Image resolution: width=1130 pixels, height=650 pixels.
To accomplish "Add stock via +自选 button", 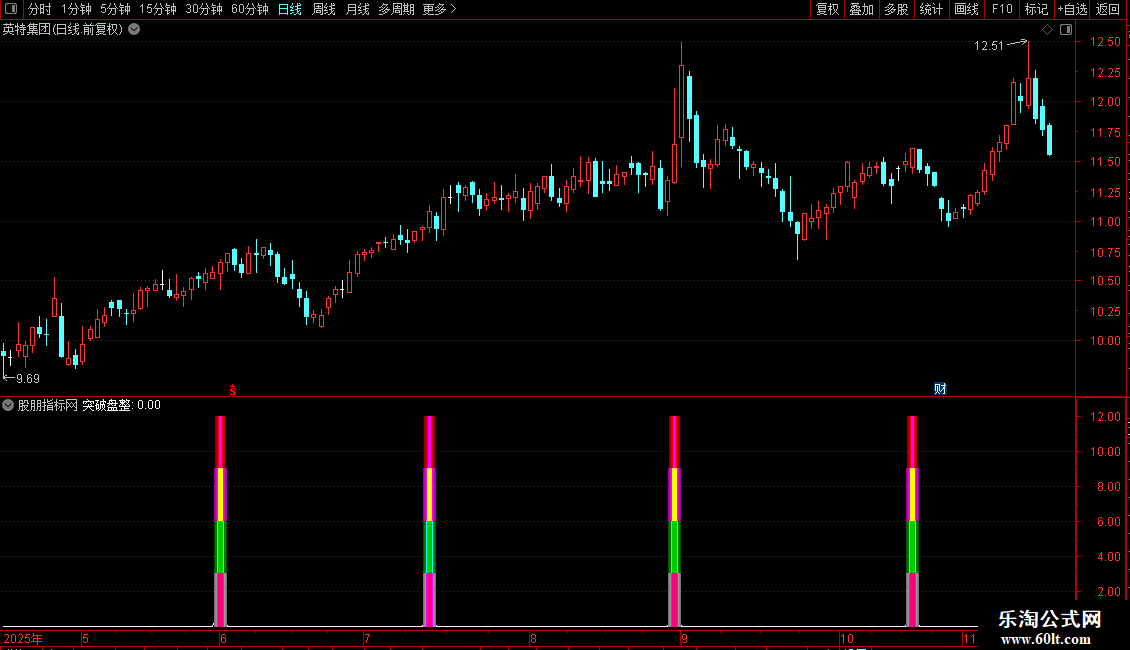I will click(1072, 9).
